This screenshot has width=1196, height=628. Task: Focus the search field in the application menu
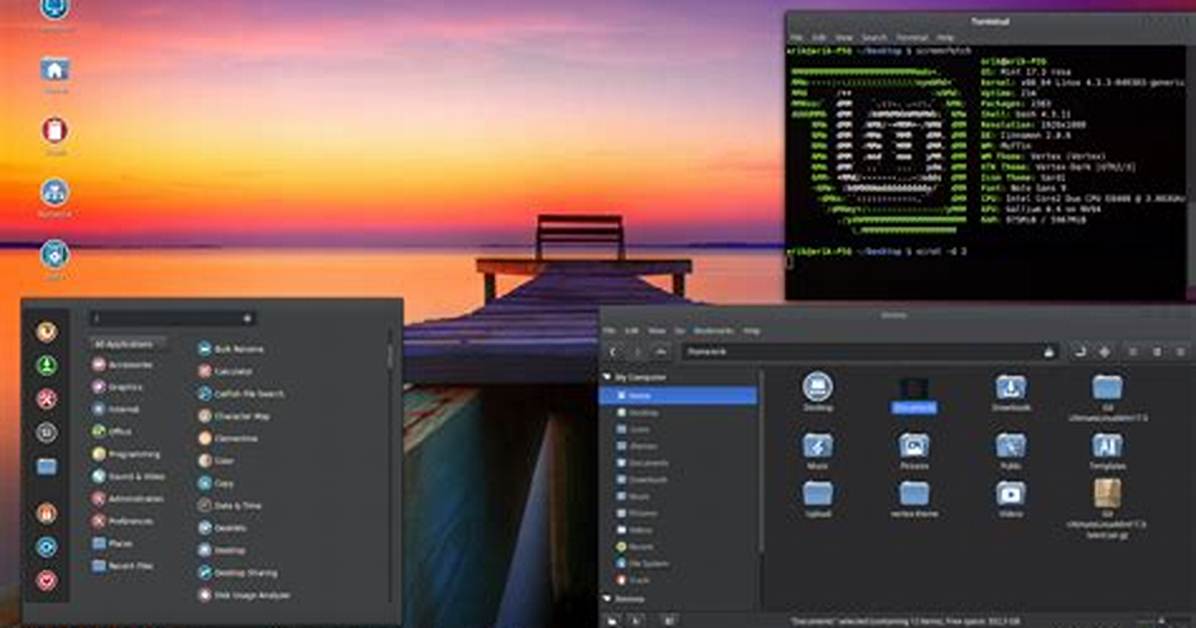pos(172,318)
